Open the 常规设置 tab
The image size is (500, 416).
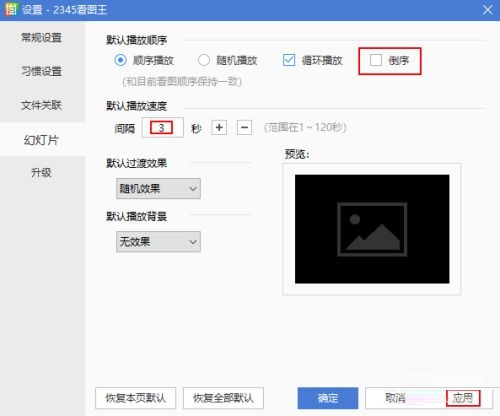(42, 38)
